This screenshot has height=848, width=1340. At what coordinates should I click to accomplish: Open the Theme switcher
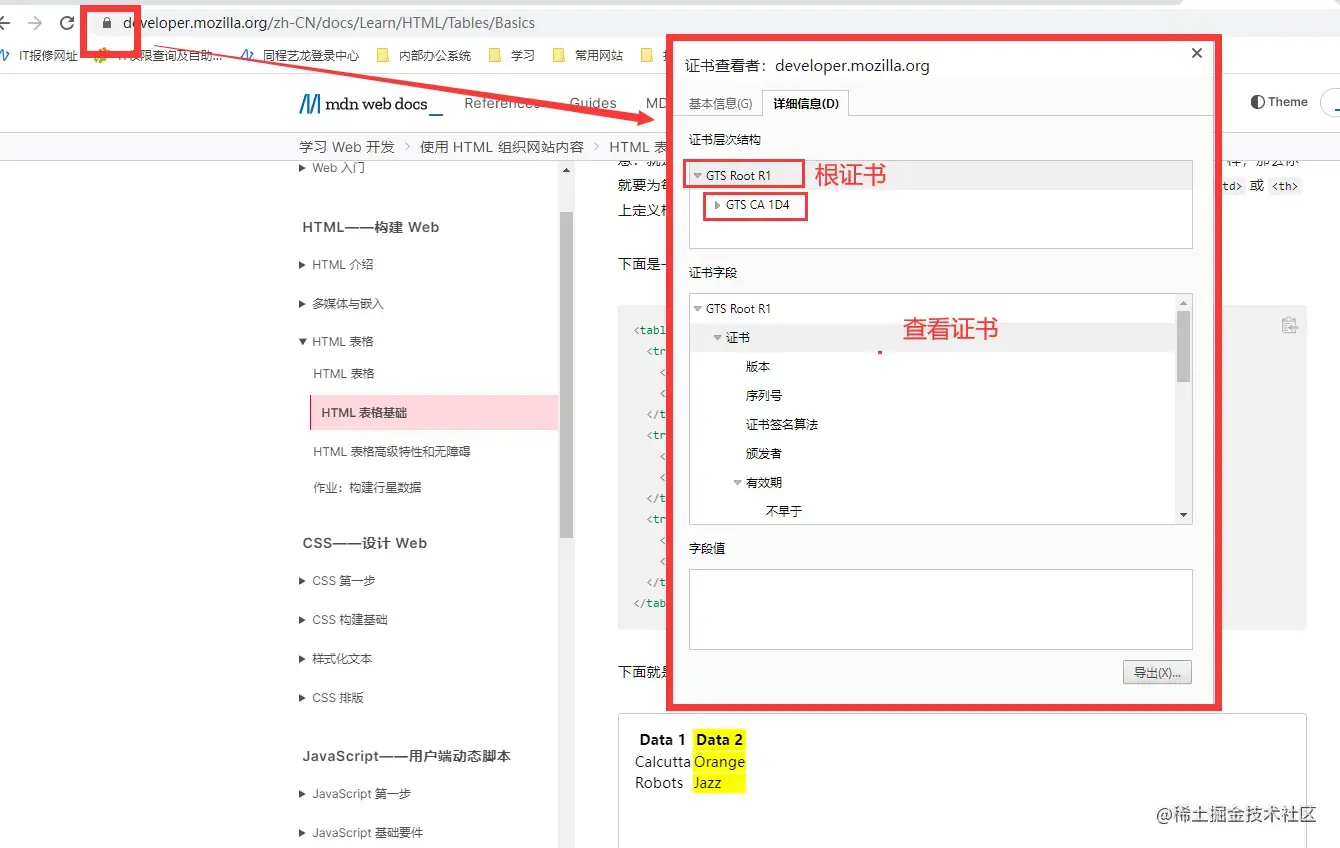[1279, 102]
